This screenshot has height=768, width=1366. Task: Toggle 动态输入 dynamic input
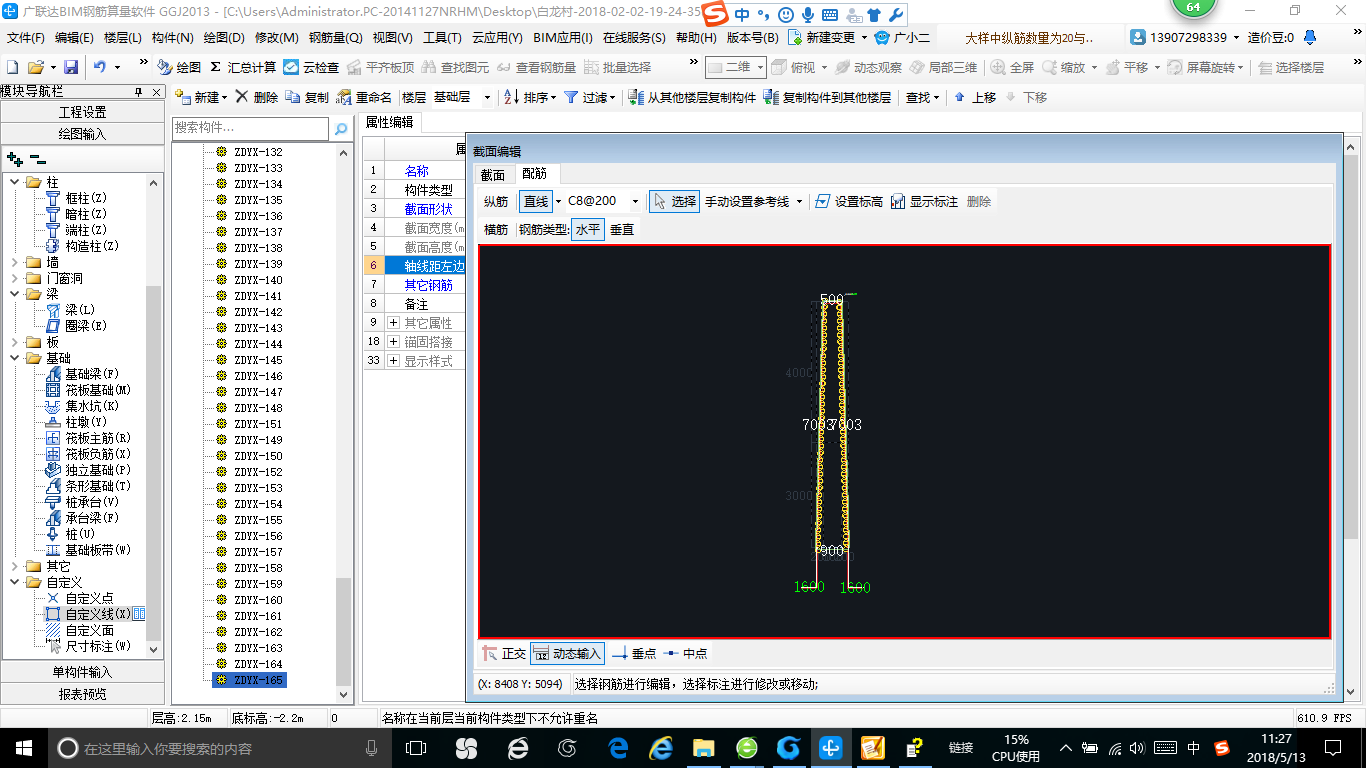tap(568, 653)
